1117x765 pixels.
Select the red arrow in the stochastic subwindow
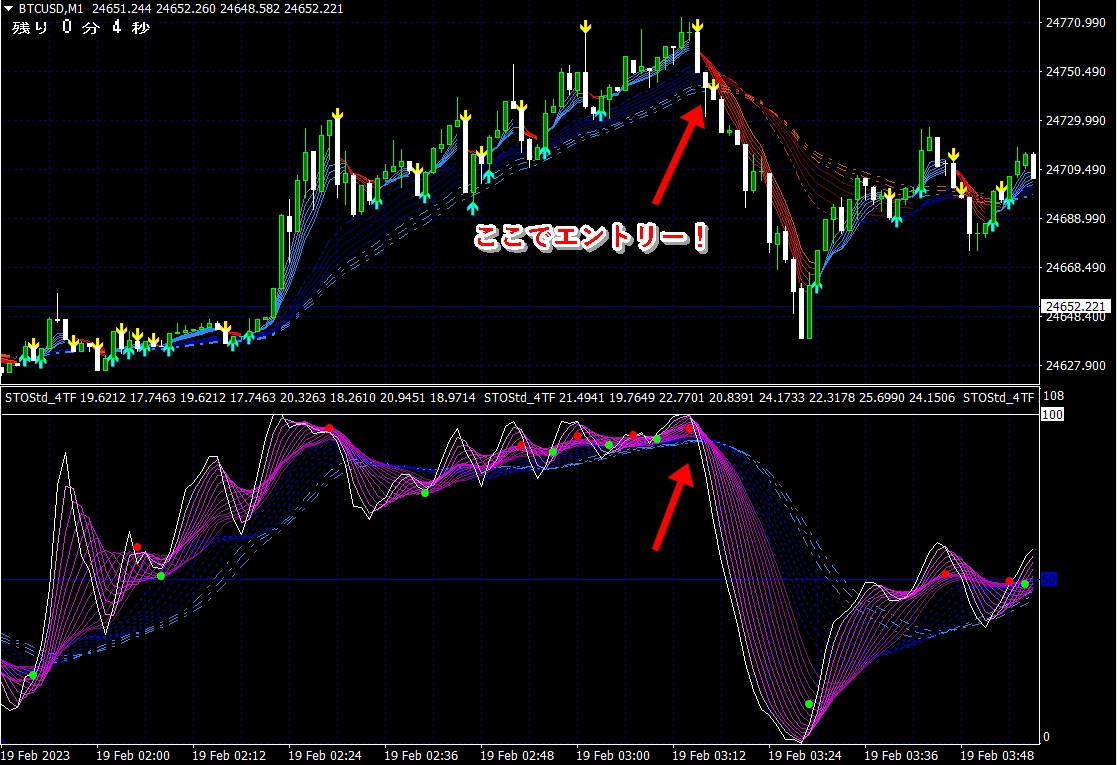[x=672, y=506]
